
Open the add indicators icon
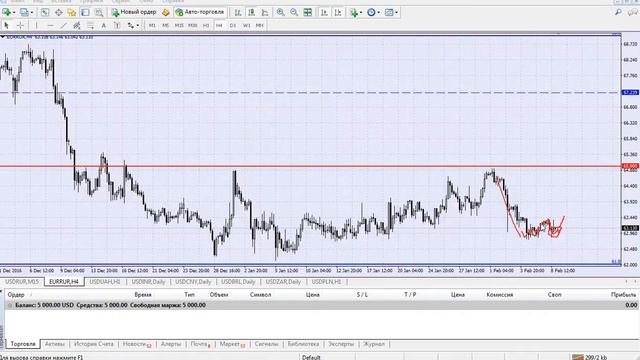[x=354, y=13]
